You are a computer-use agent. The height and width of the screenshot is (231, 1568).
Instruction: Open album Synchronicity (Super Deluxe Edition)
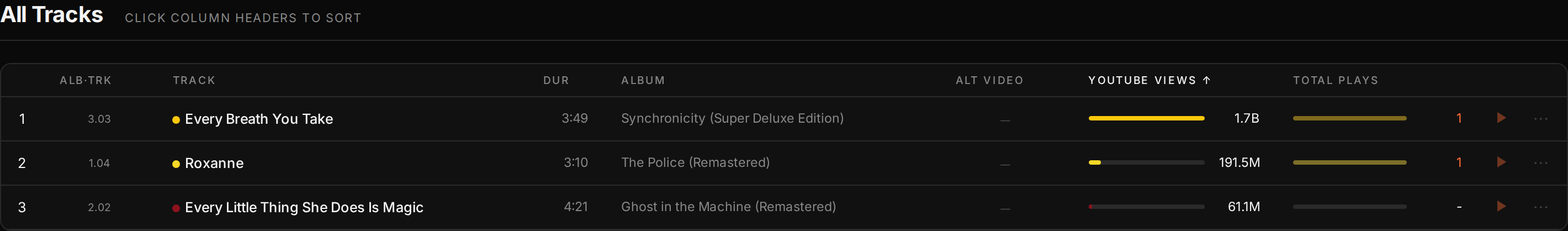[x=732, y=118]
